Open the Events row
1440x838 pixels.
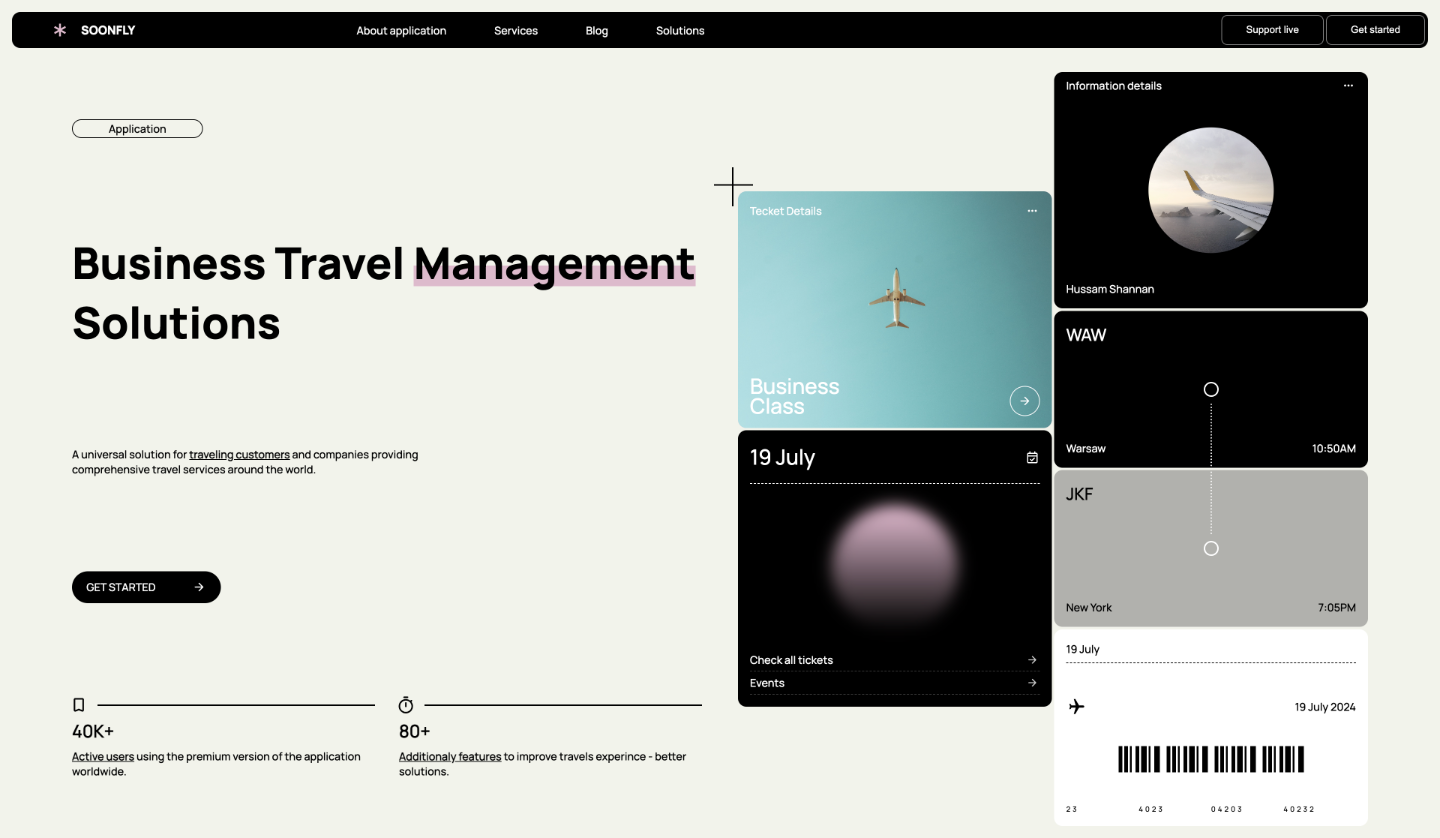click(894, 683)
